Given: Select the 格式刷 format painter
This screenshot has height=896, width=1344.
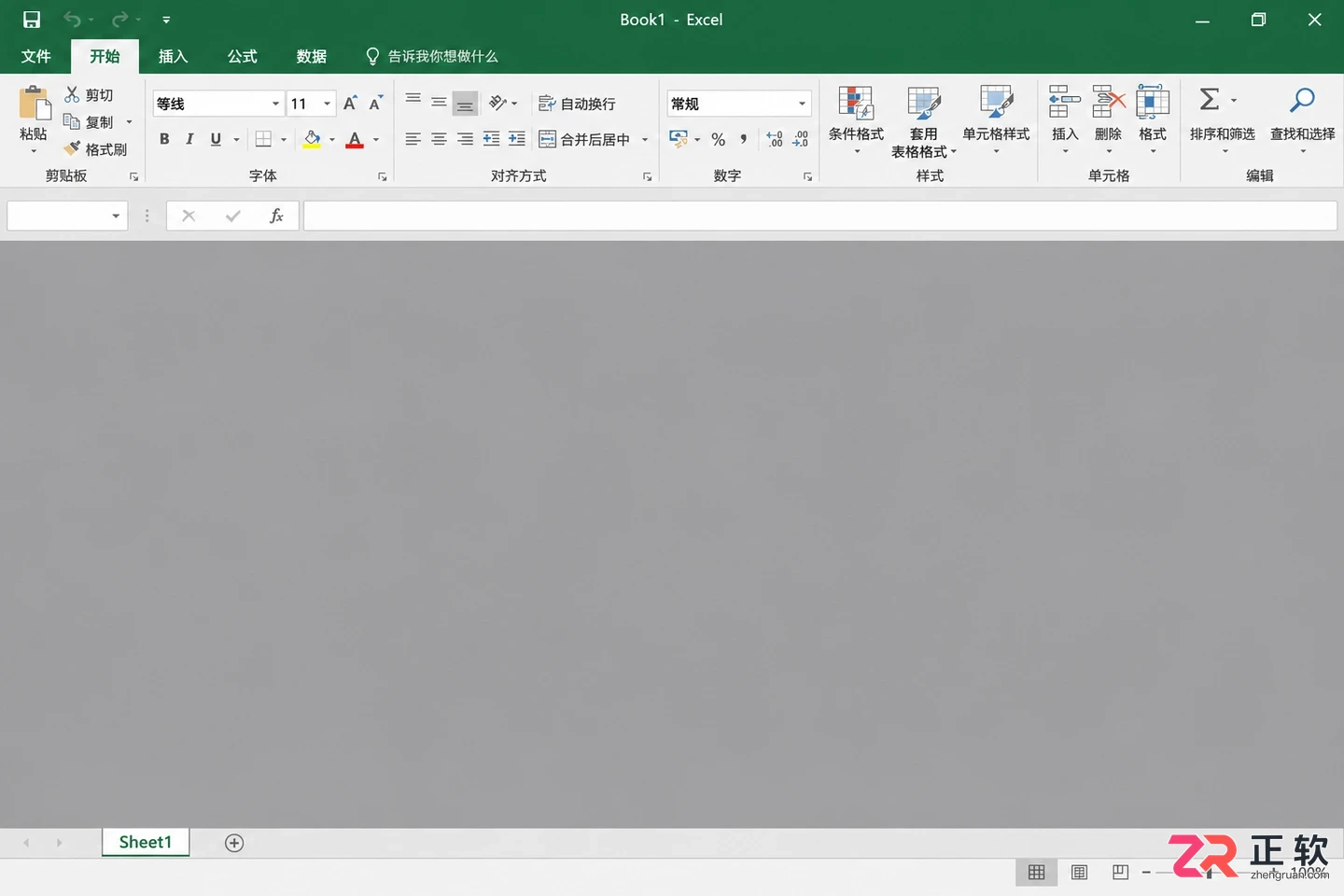Looking at the screenshot, I should point(95,148).
